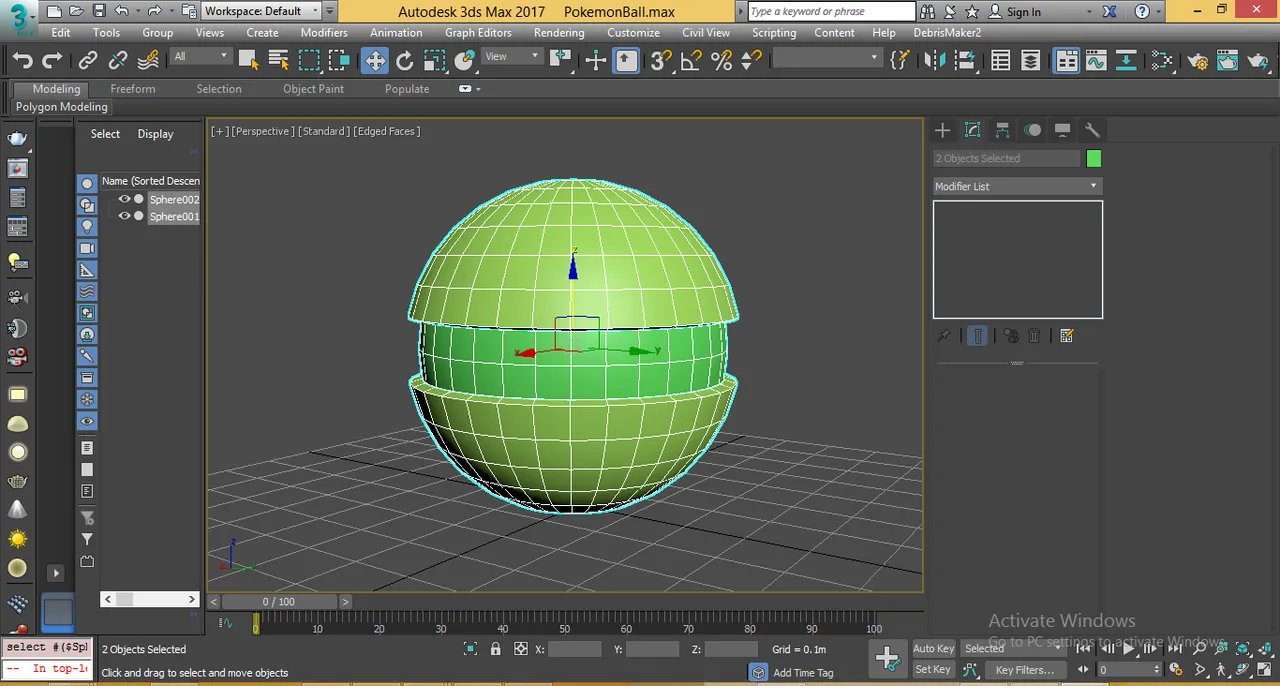The height and width of the screenshot is (686, 1280).
Task: Open the Display menu in Scene Explorer
Action: pyautogui.click(x=155, y=134)
